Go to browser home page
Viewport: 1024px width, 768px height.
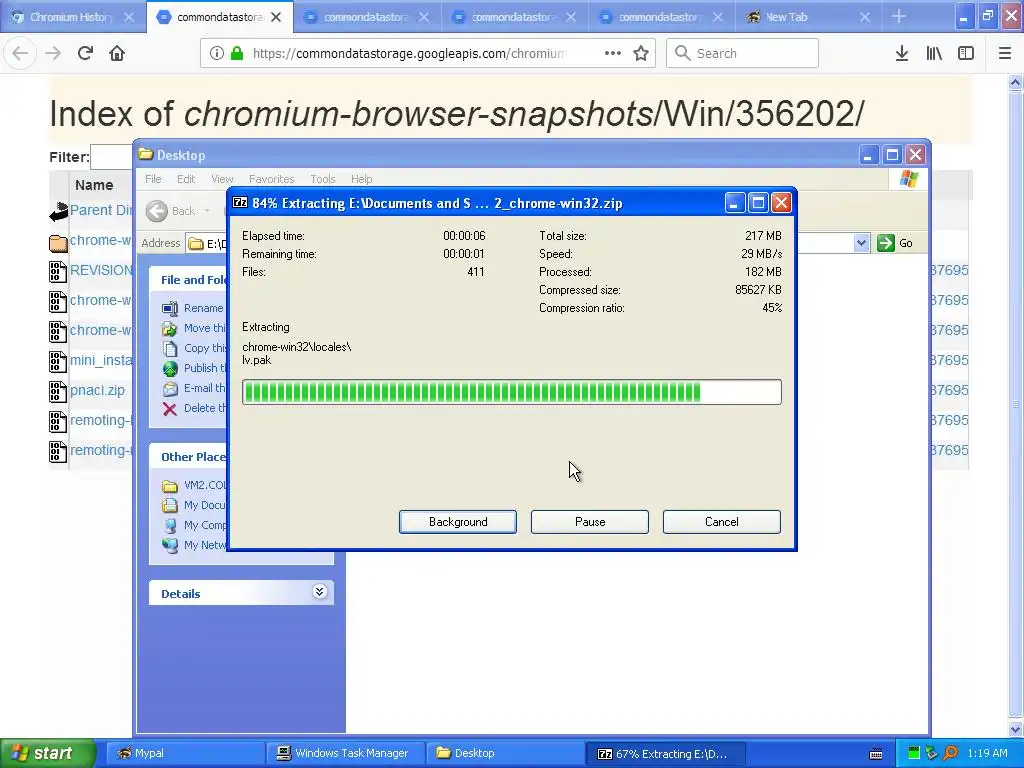pyautogui.click(x=117, y=53)
